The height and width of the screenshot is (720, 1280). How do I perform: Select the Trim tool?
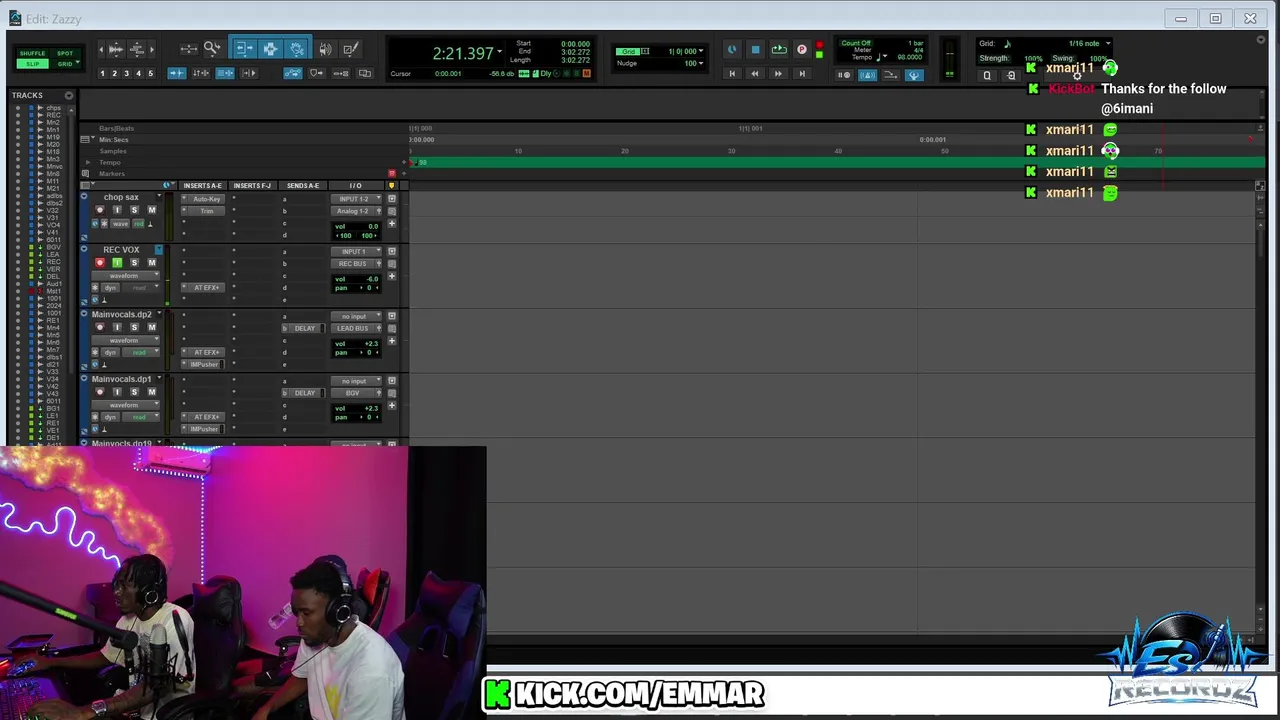[x=245, y=49]
